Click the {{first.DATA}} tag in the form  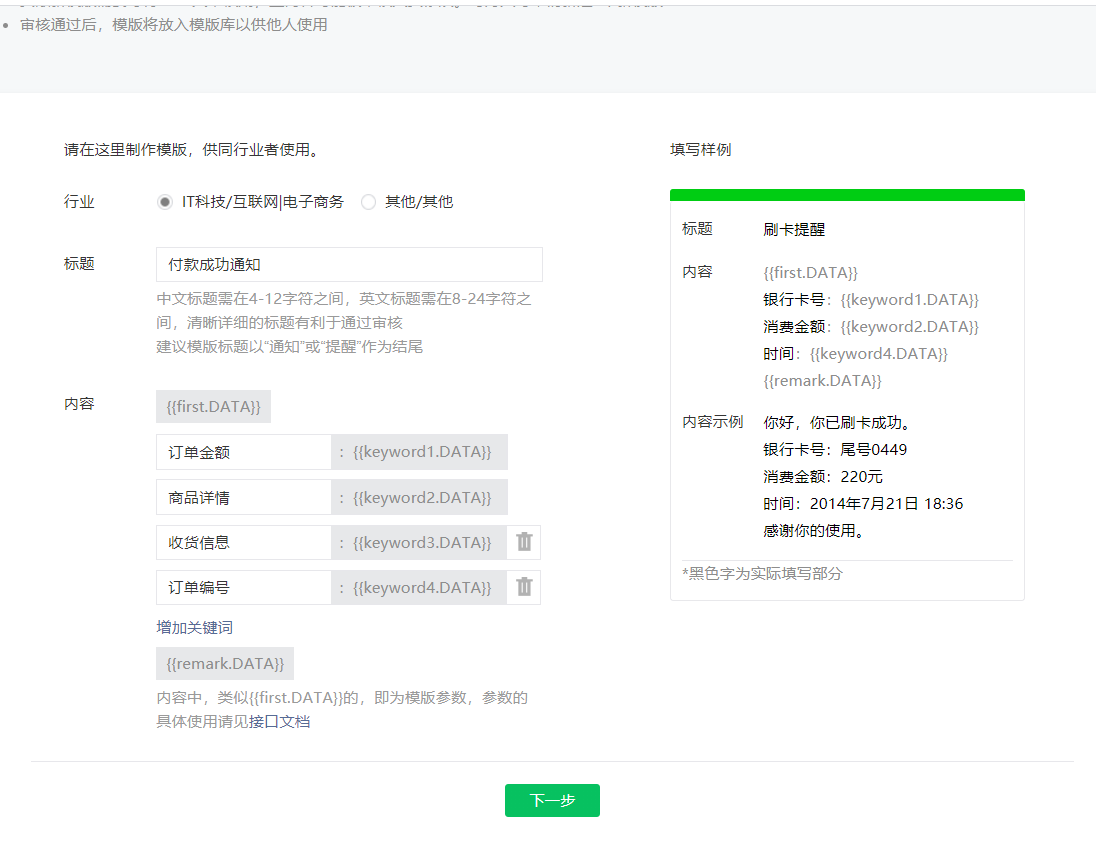pos(213,407)
